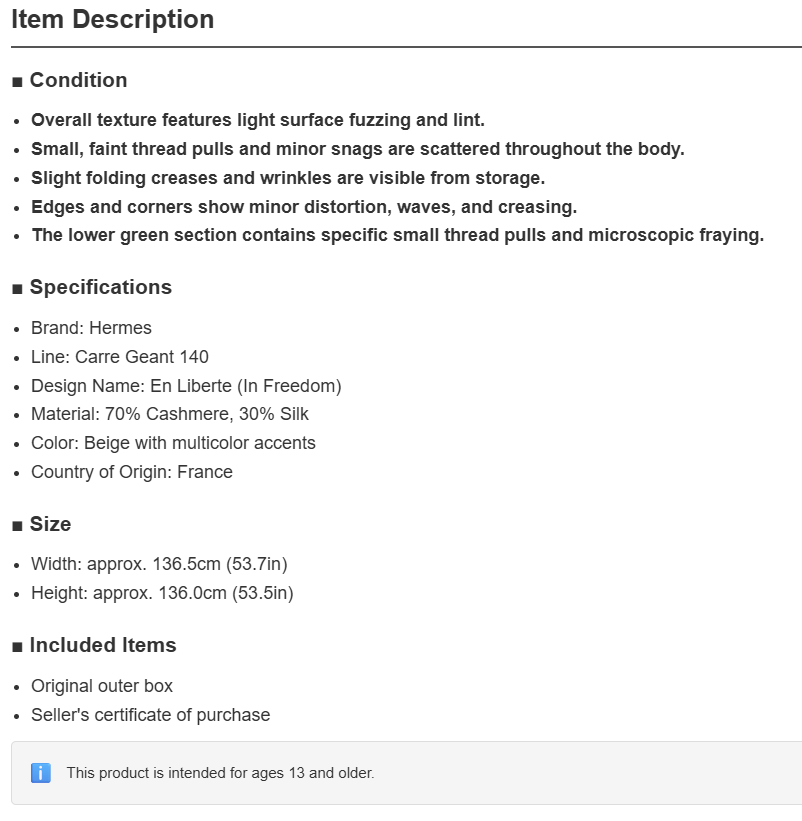The image size is (802, 821).
Task: Click Seller's certificate of purchase item
Action: [x=150, y=715]
